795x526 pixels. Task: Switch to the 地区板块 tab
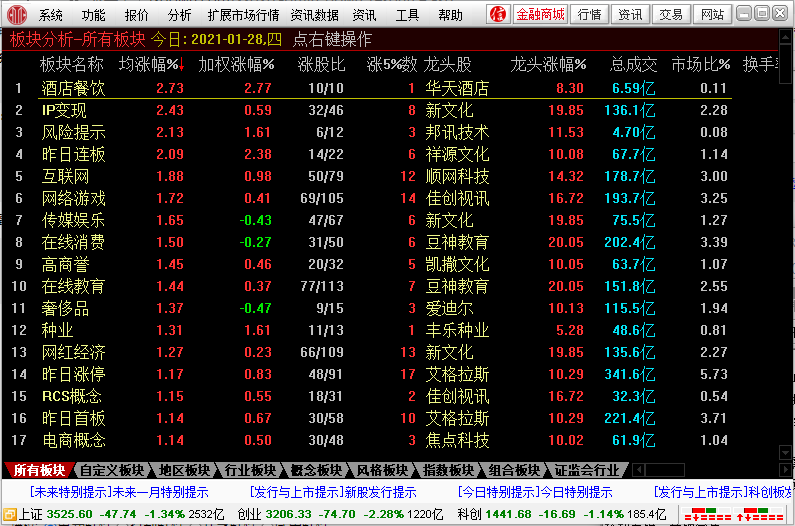[x=184, y=470]
